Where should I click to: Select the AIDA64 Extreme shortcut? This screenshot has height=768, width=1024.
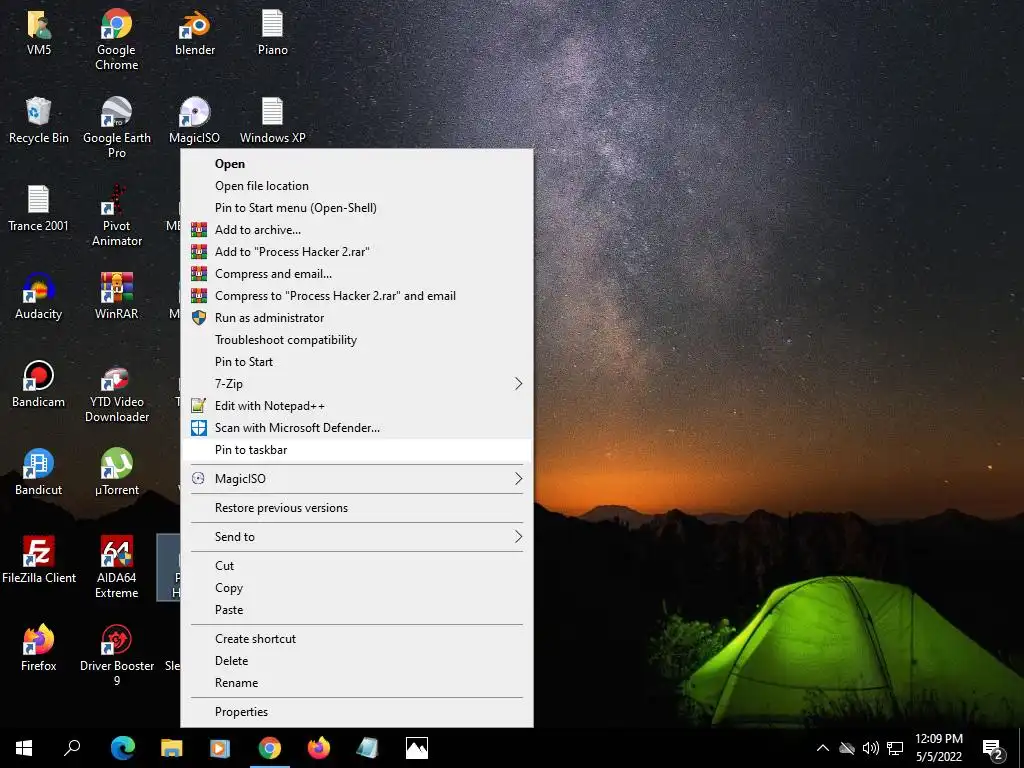[116, 568]
